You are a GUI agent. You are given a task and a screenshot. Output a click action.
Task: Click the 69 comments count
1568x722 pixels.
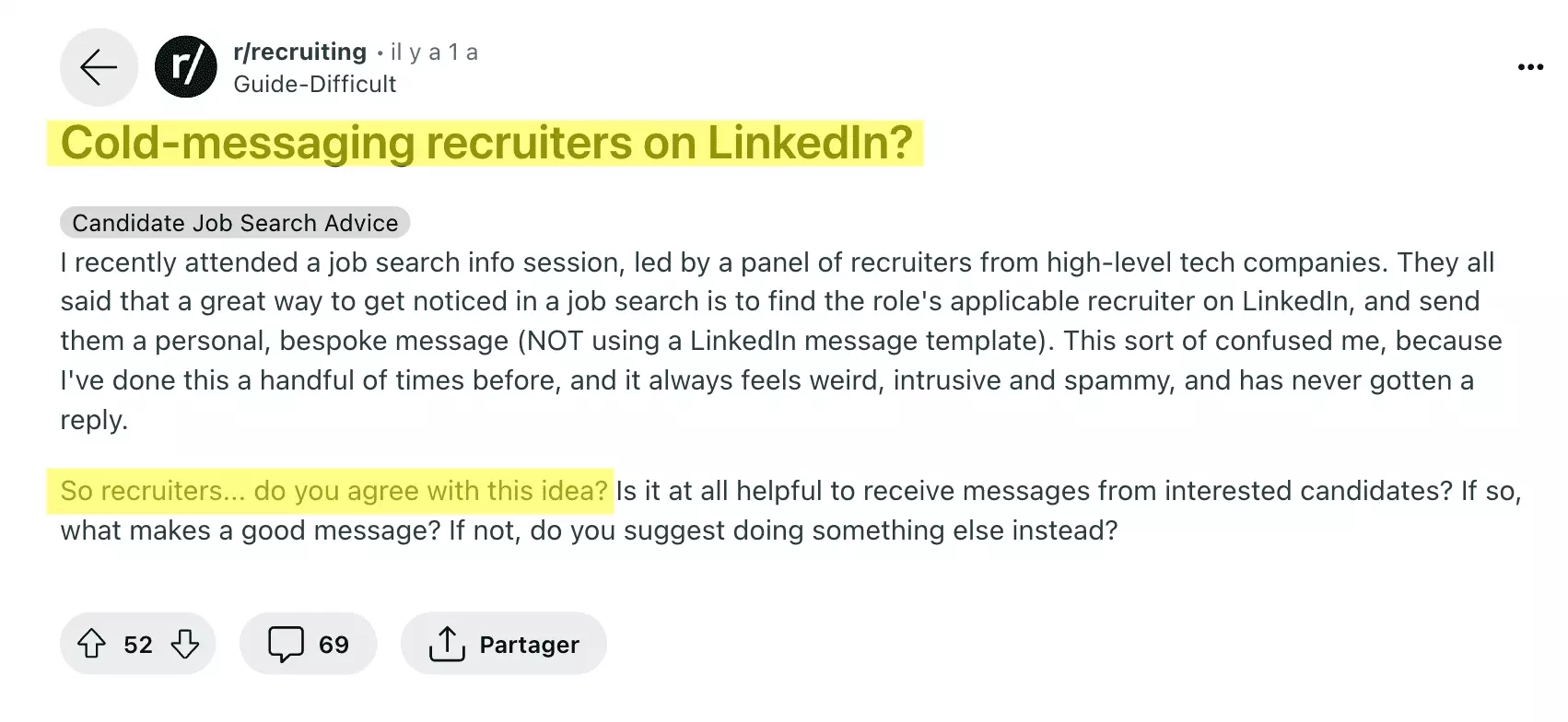tap(333, 645)
